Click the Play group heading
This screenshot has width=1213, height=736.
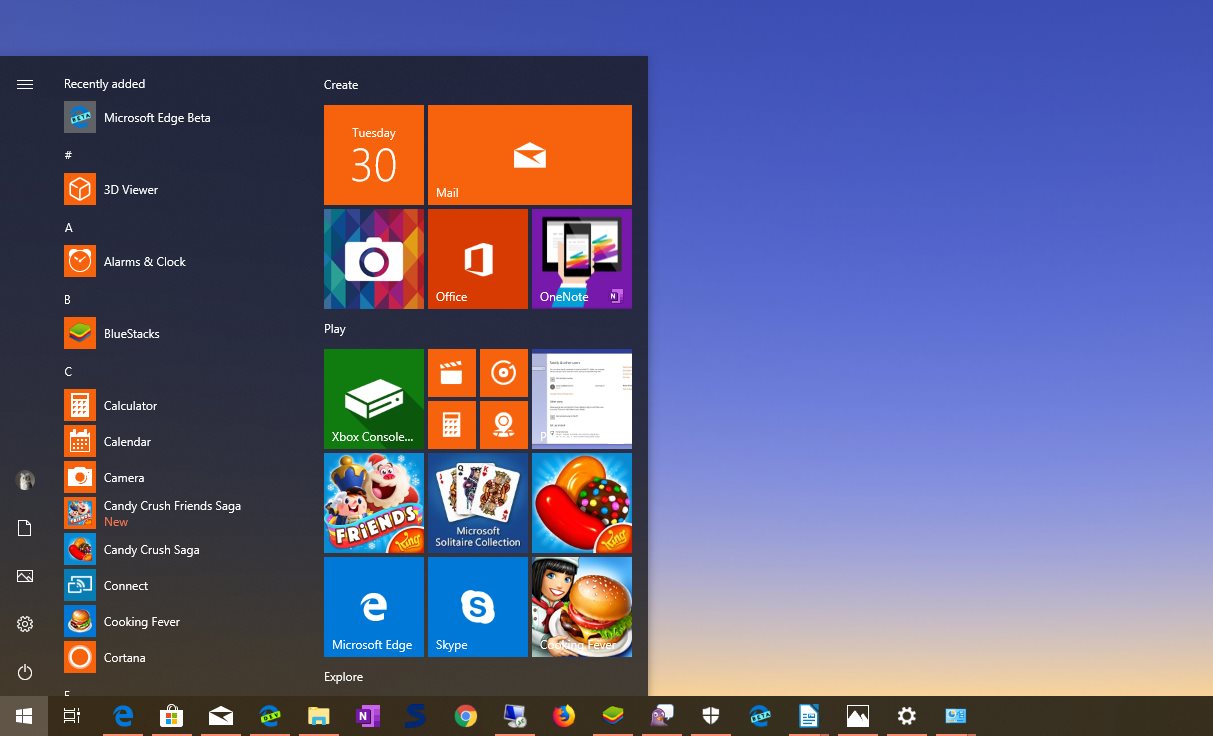335,329
